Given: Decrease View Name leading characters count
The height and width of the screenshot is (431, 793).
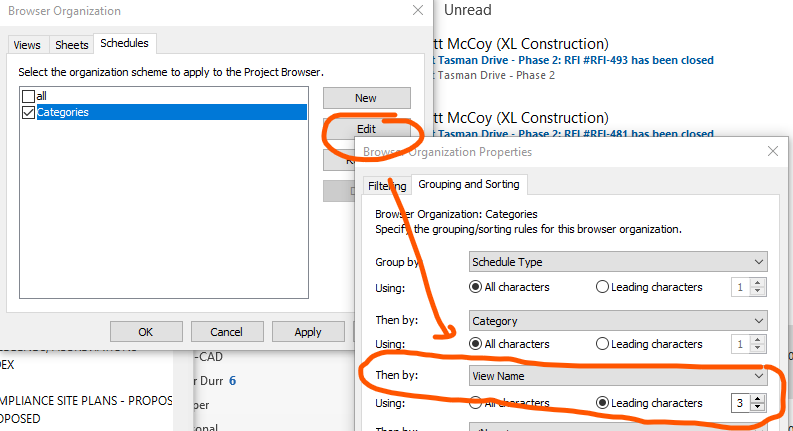Looking at the screenshot, I should pos(758,407).
